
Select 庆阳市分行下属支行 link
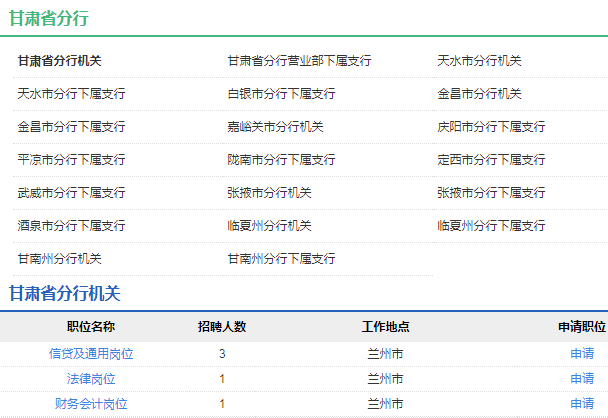point(491,127)
